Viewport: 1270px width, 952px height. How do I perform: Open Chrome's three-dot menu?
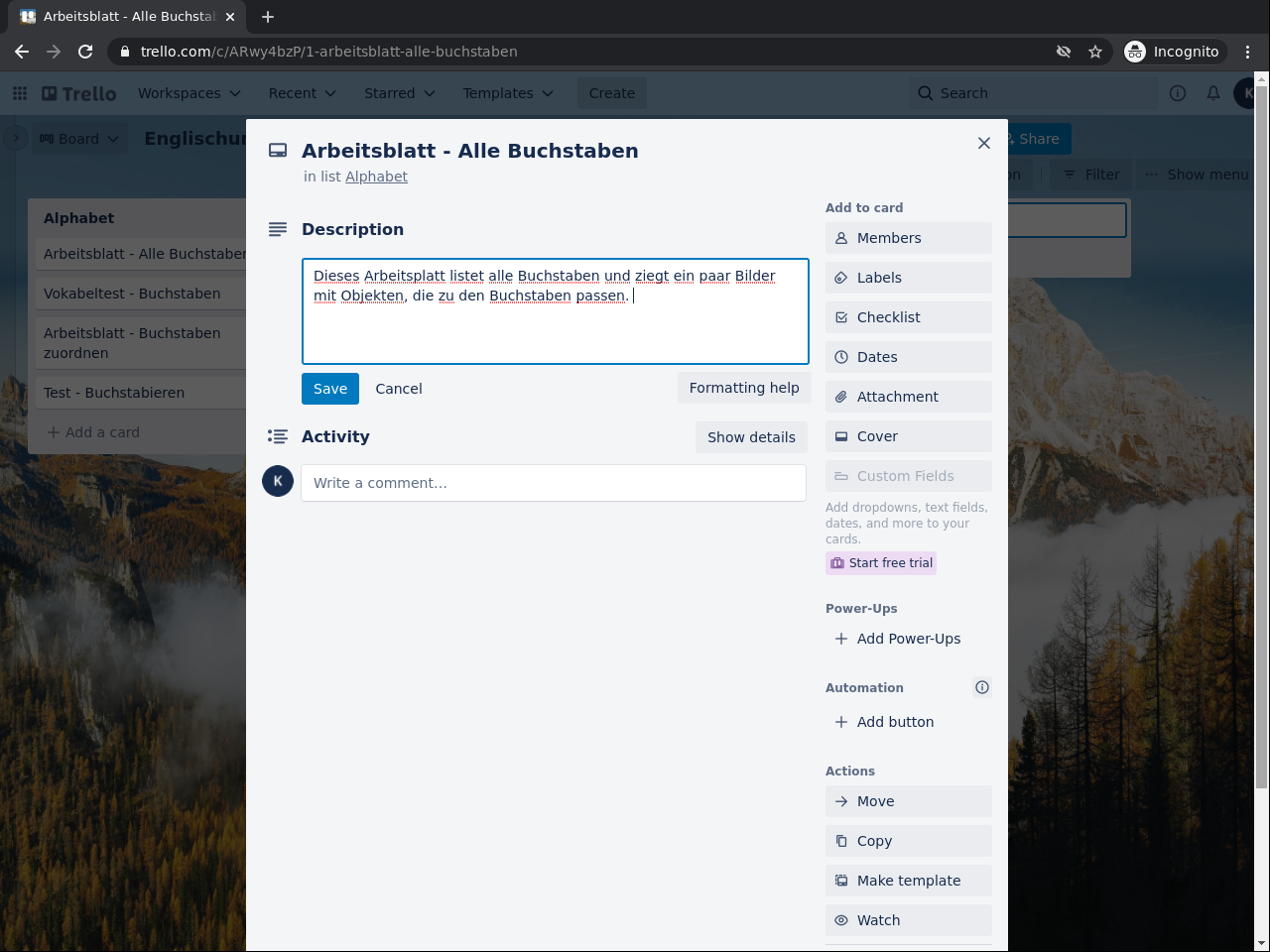1248,52
